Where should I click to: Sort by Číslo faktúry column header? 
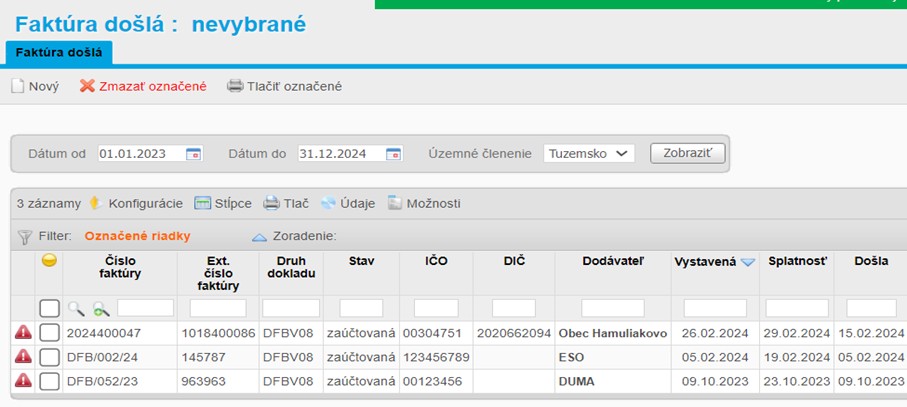[x=120, y=267]
